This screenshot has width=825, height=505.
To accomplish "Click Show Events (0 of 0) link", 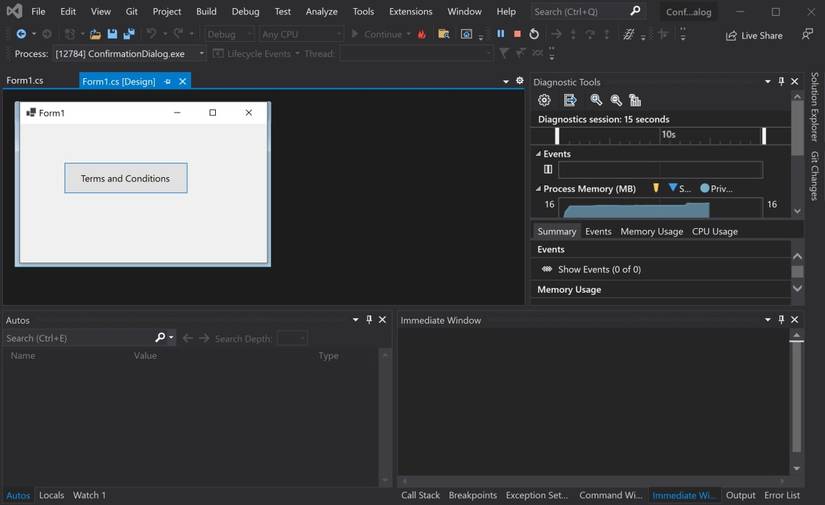I will (x=599, y=269).
